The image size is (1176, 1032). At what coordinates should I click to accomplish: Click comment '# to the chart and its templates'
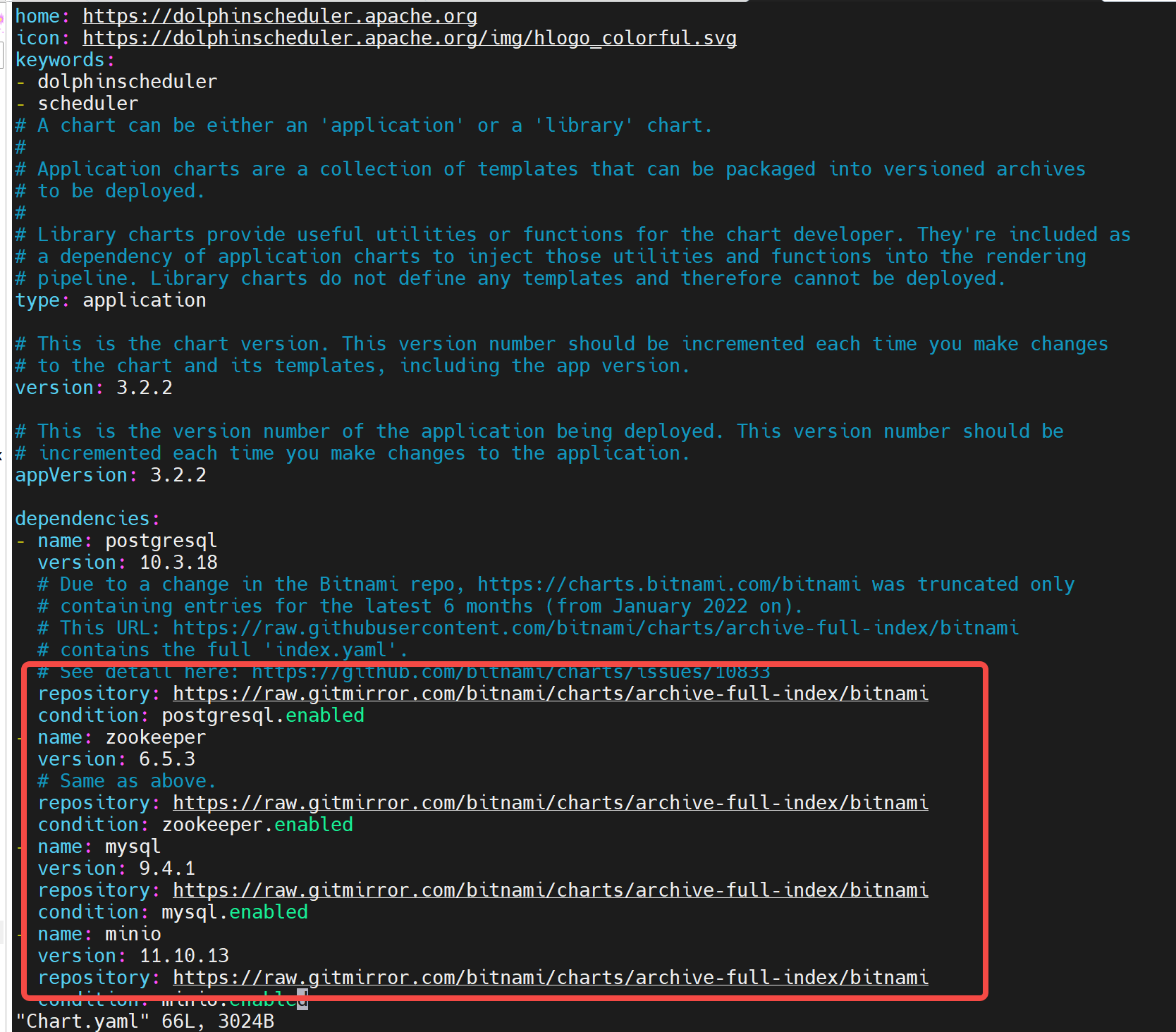coord(353,366)
